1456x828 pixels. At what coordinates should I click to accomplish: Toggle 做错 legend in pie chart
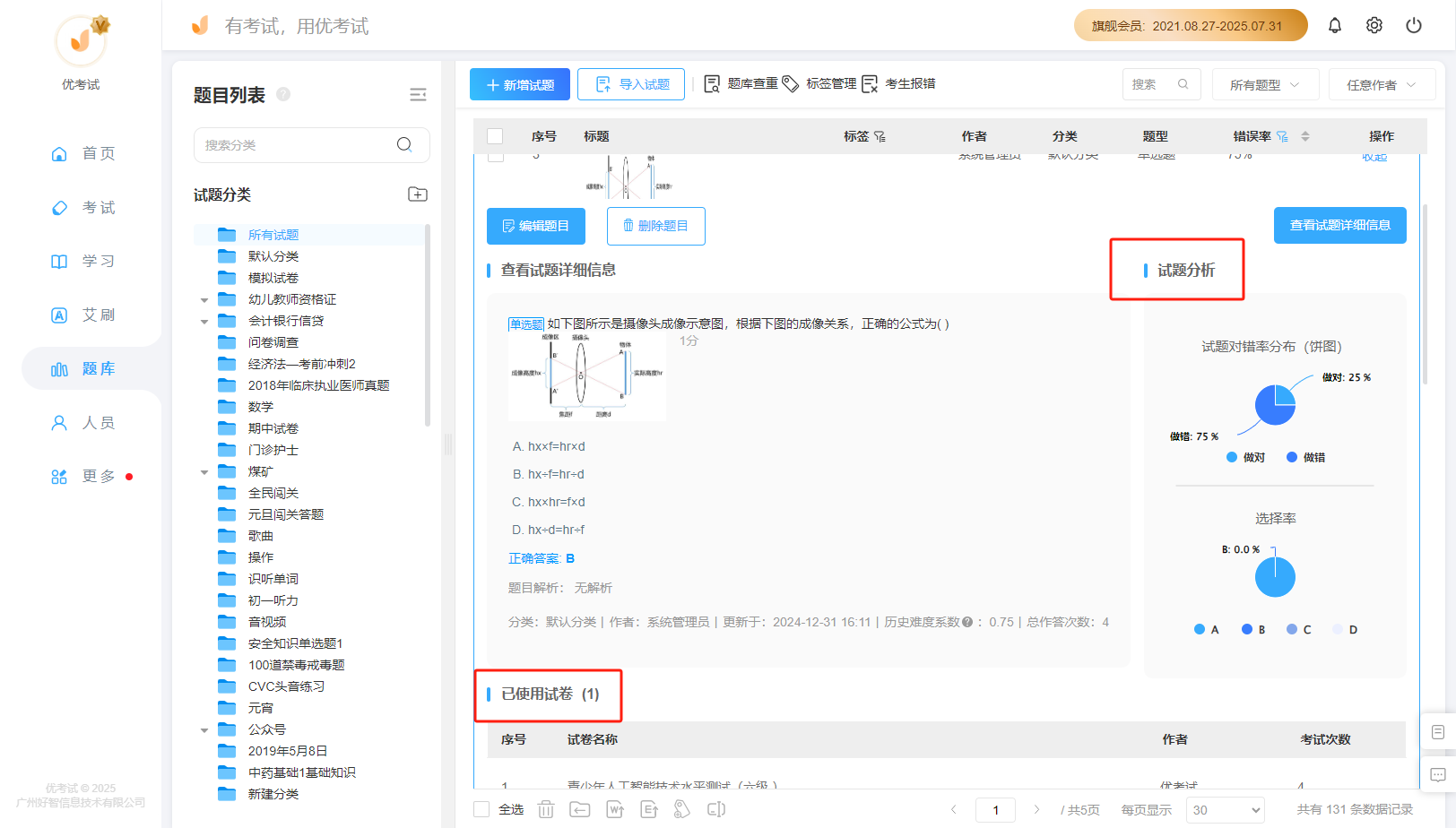coord(1305,457)
